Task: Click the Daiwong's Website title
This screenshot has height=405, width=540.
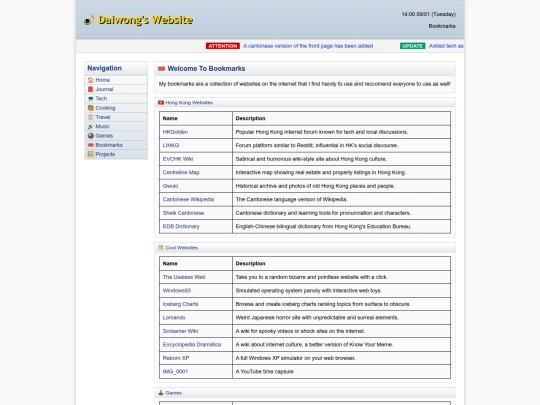Action: pyautogui.click(x=145, y=20)
